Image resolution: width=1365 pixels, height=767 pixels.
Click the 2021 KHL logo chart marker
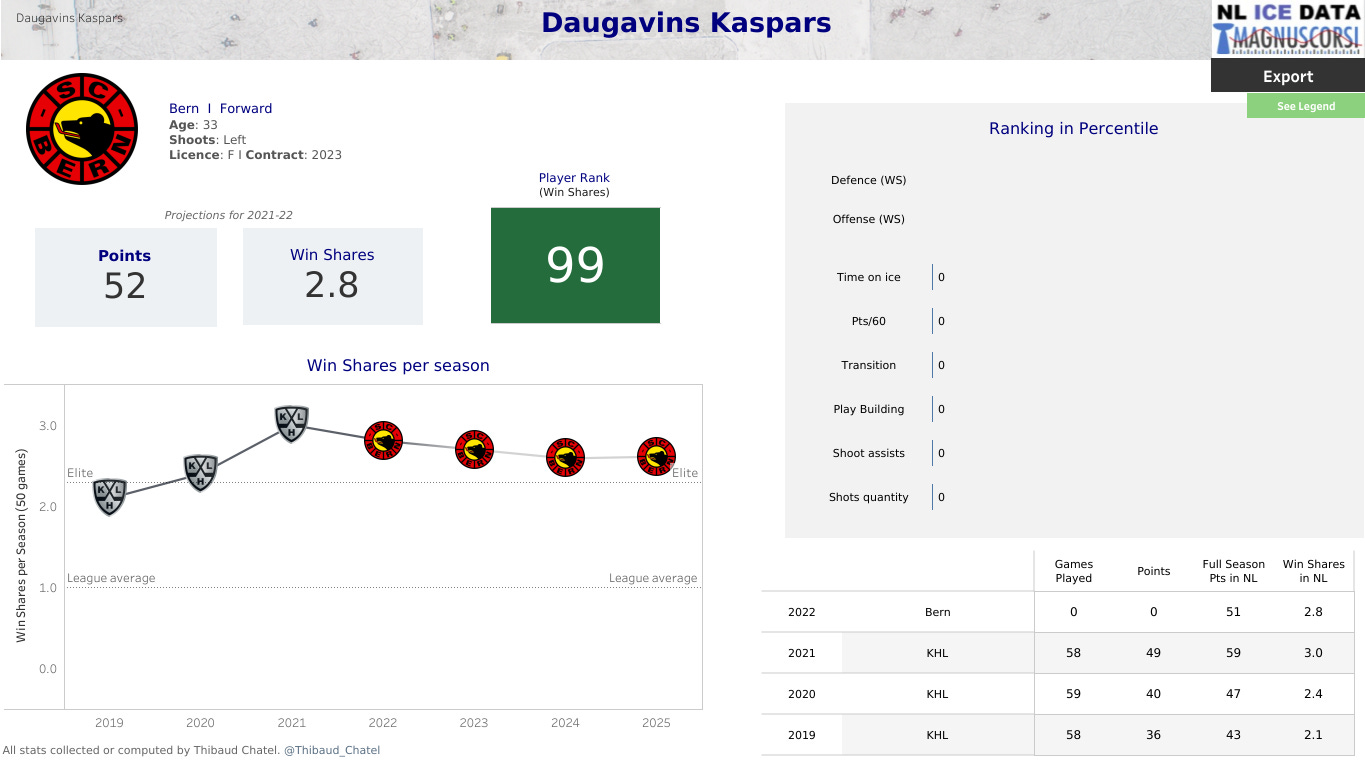click(291, 424)
